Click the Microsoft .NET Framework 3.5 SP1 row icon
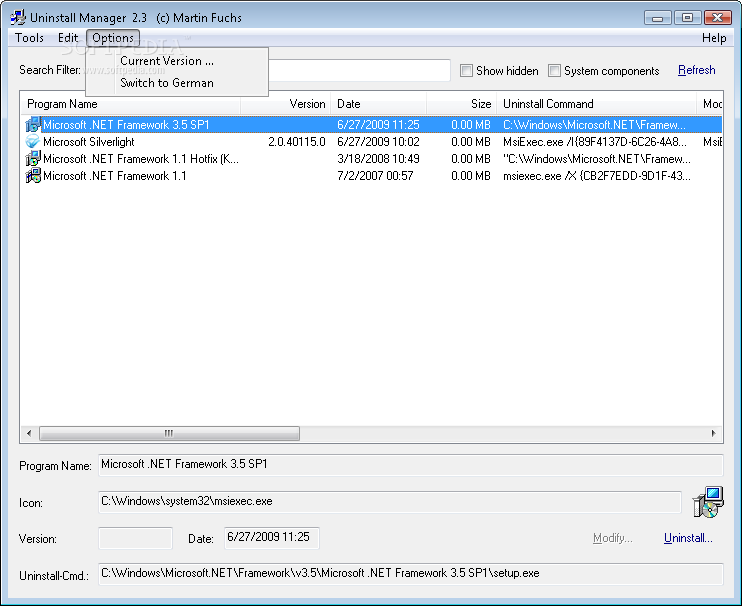742x606 pixels. [33, 124]
